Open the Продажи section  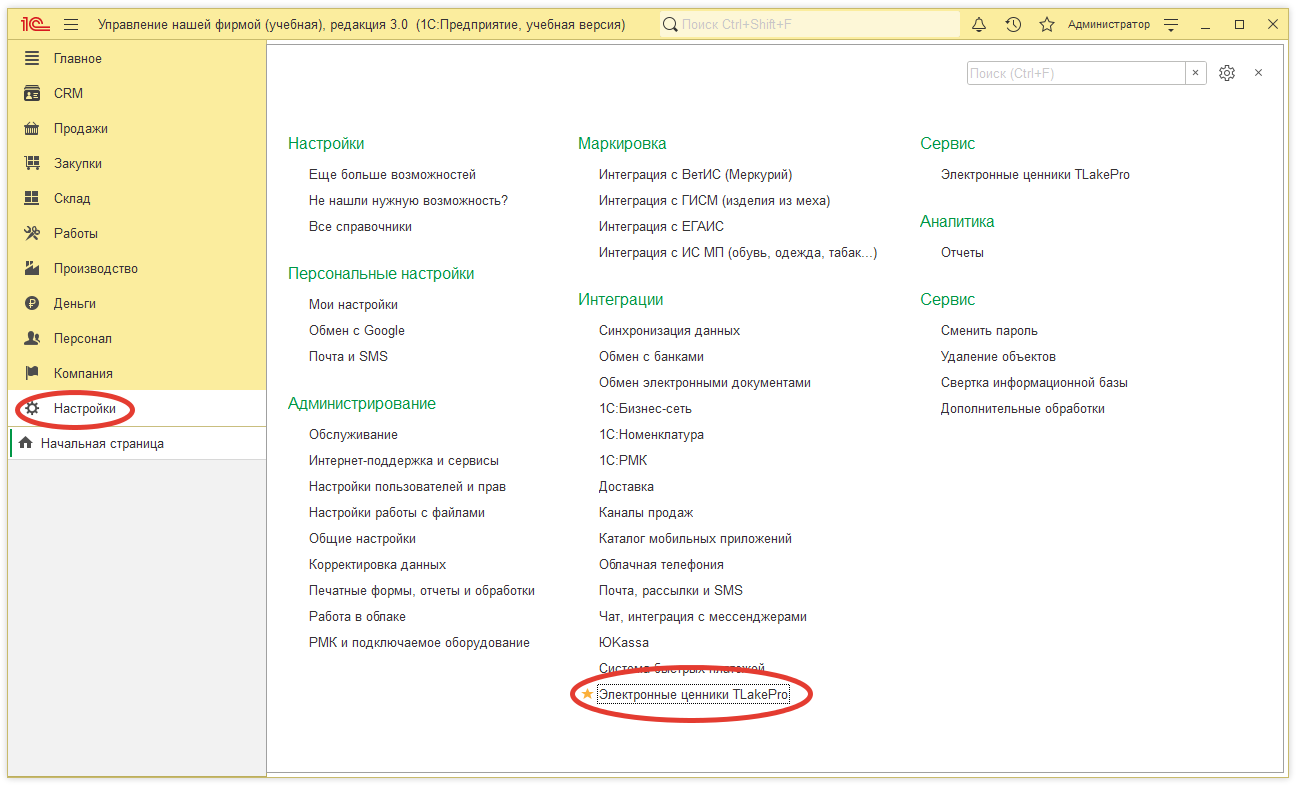pyautogui.click(x=80, y=128)
